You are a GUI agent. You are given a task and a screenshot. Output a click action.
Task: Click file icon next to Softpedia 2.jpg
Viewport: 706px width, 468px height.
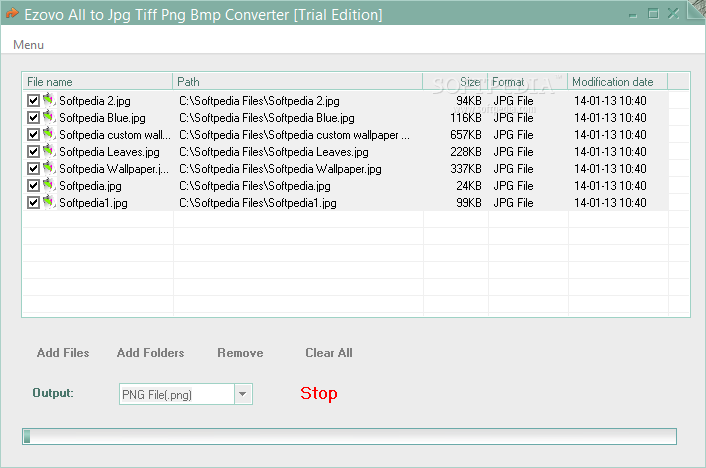point(49,100)
